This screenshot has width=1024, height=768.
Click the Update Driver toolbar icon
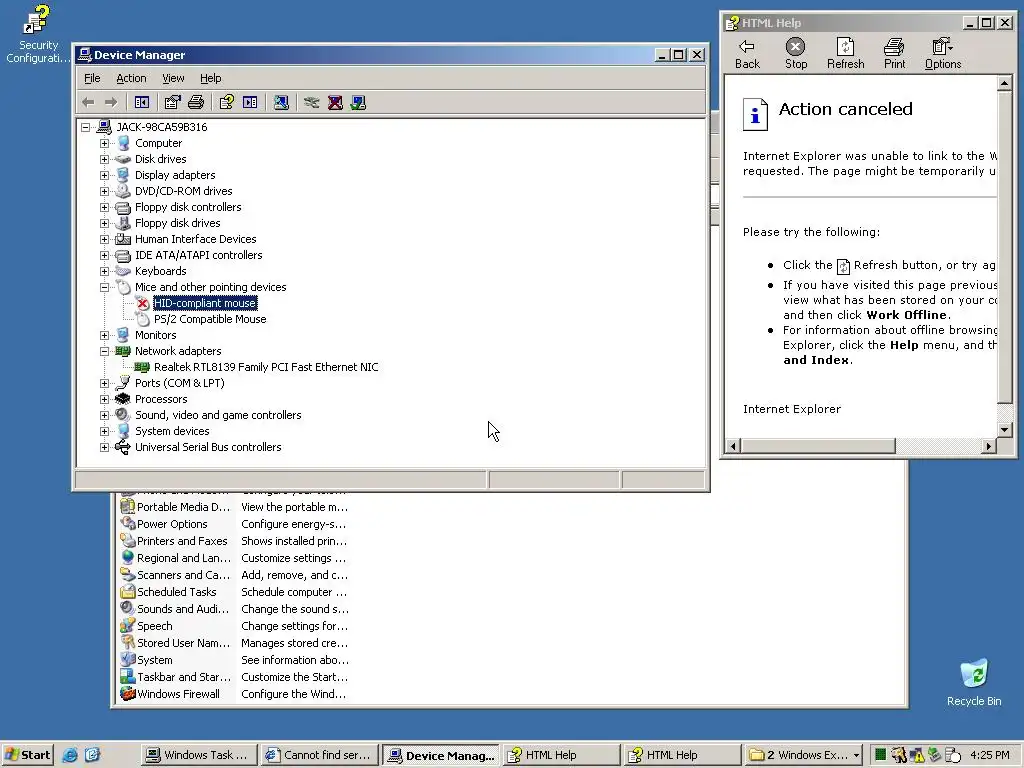click(x=312, y=103)
